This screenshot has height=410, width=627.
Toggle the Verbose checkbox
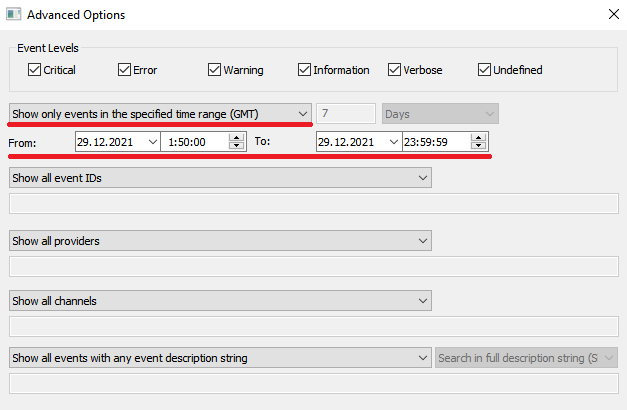[395, 70]
